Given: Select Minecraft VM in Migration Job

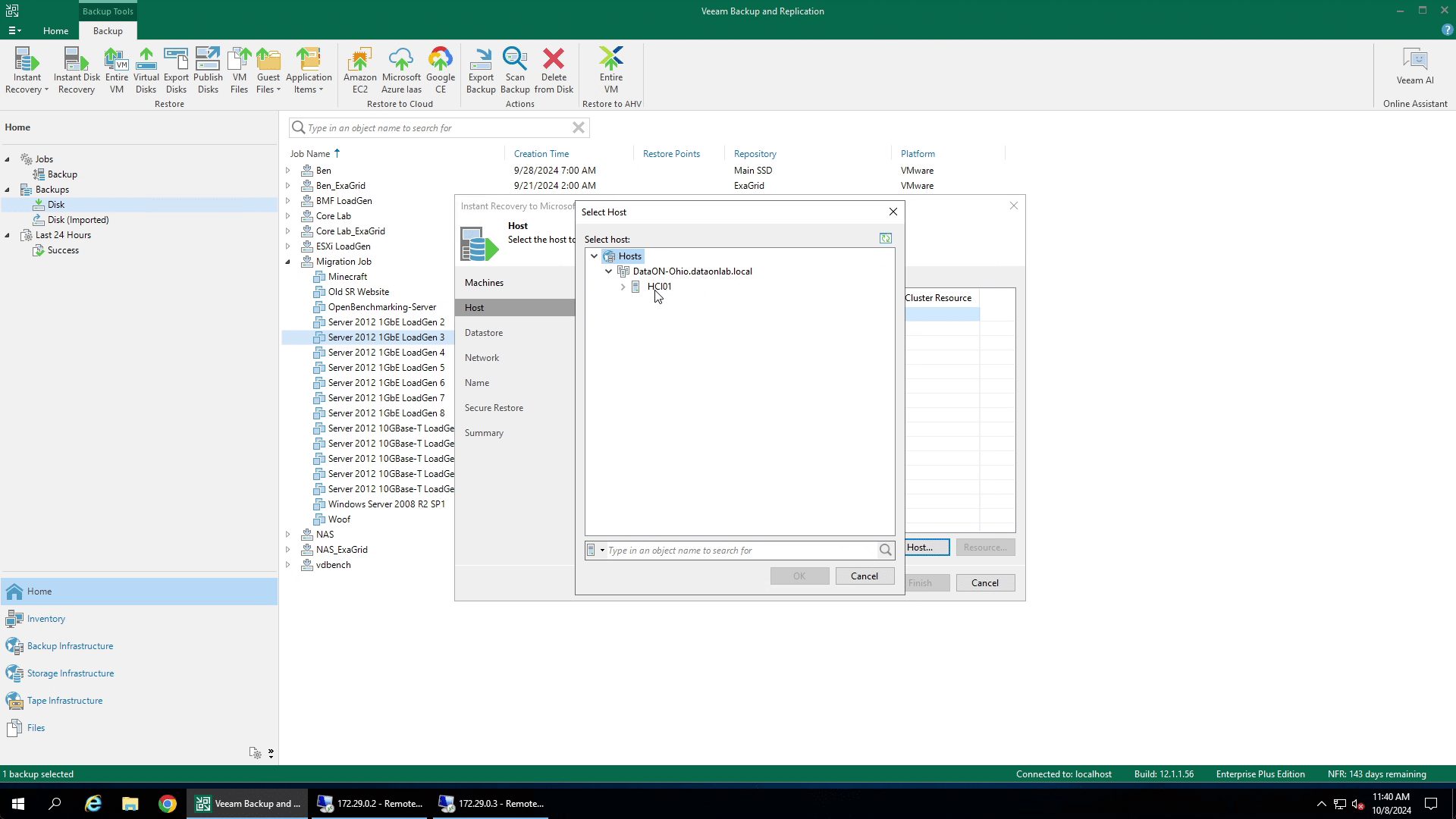Looking at the screenshot, I should point(347,277).
